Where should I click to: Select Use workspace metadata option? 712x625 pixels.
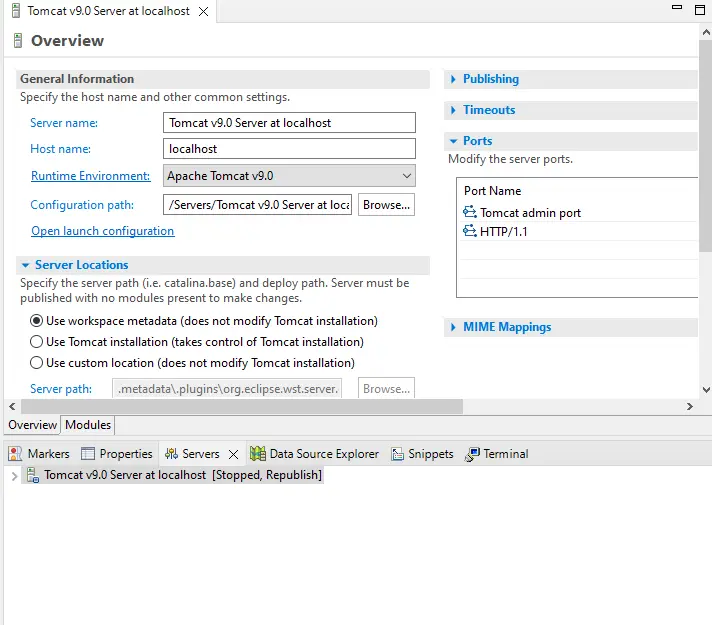tap(36, 321)
